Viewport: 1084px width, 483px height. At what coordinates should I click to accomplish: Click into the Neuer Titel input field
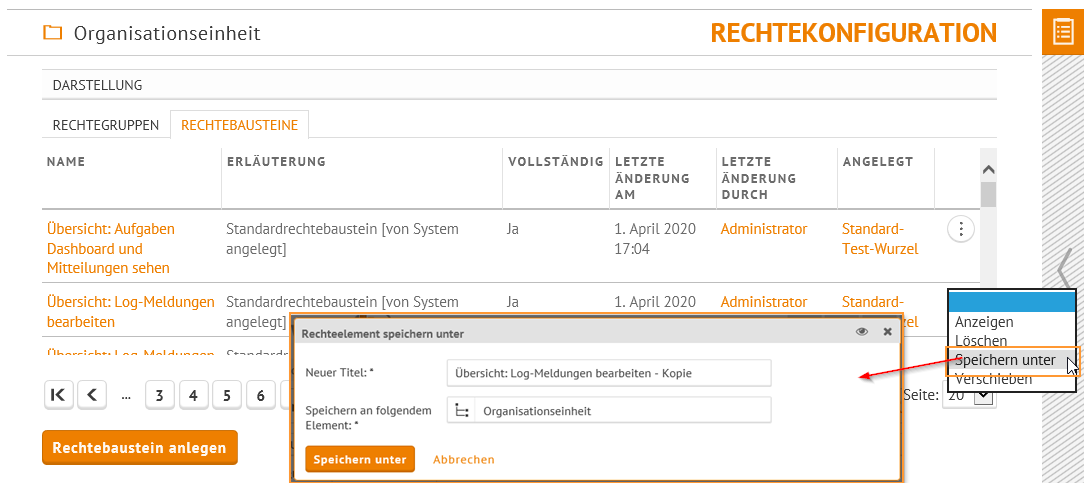[x=608, y=373]
